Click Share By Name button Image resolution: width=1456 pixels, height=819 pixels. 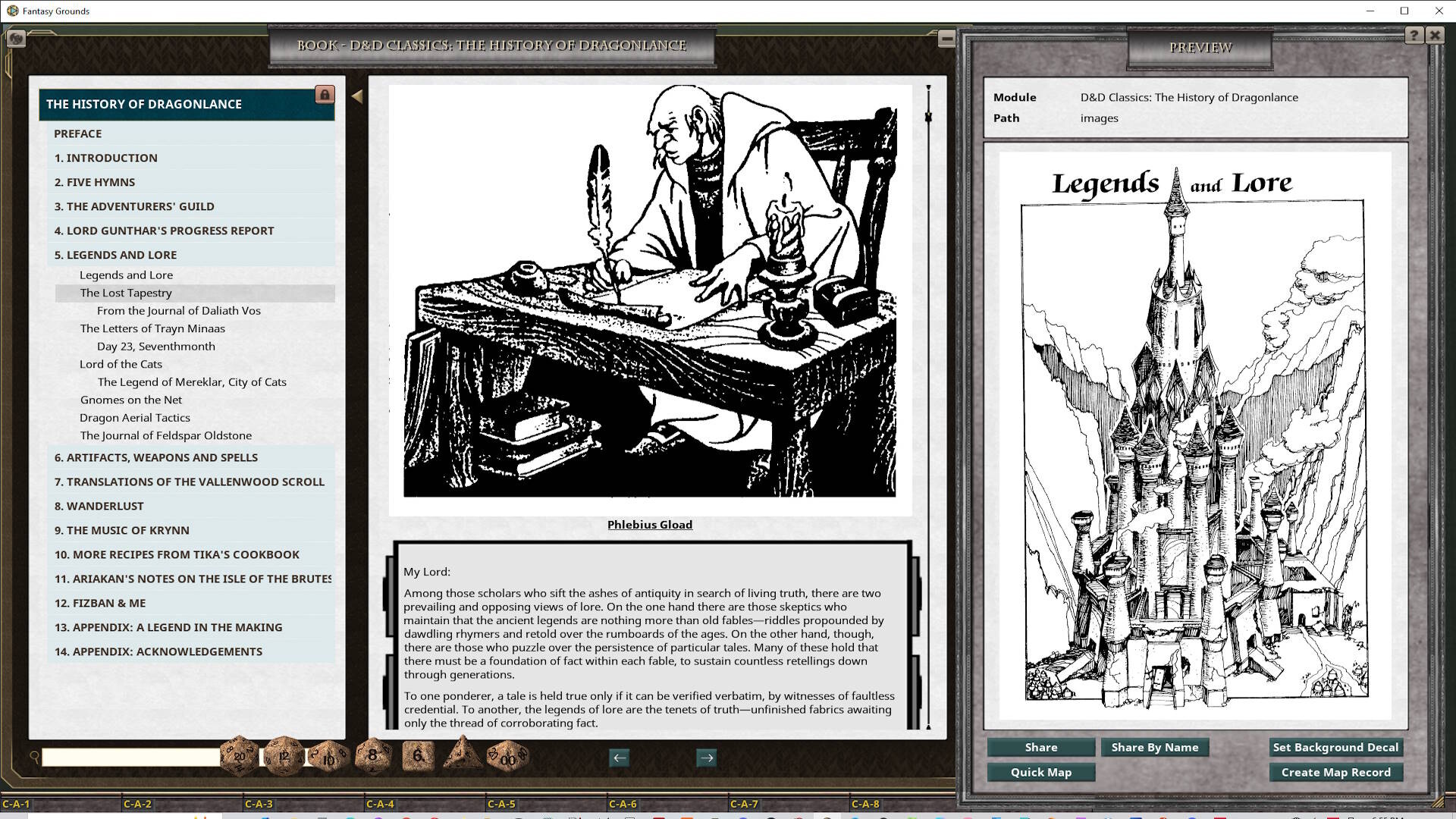[1154, 747]
